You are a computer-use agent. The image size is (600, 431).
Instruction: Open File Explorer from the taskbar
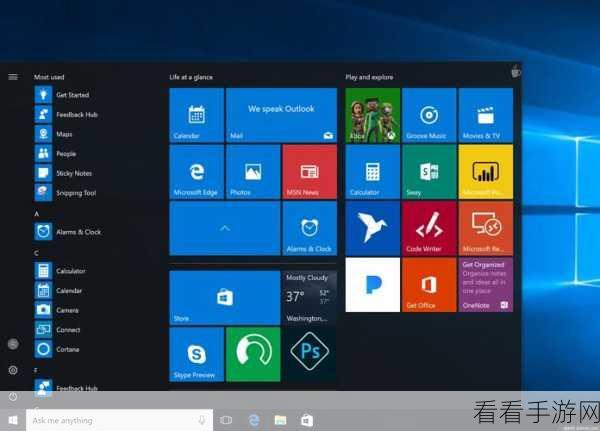pyautogui.click(x=280, y=420)
